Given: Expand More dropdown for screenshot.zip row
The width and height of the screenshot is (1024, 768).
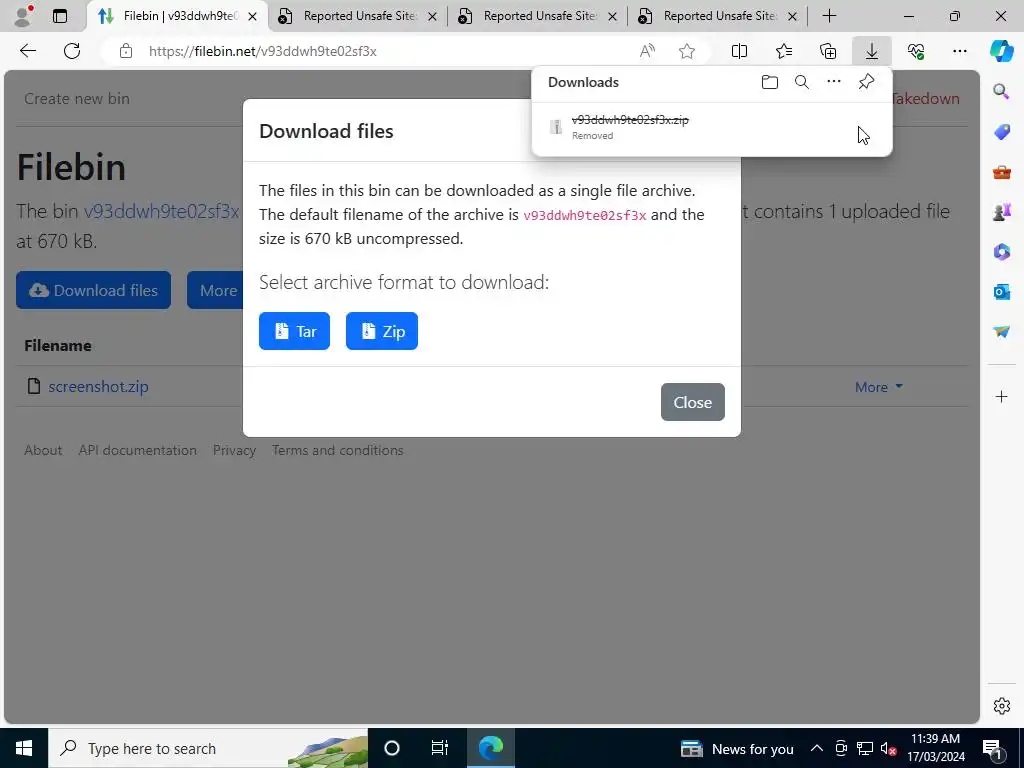Looking at the screenshot, I should coord(879,387).
